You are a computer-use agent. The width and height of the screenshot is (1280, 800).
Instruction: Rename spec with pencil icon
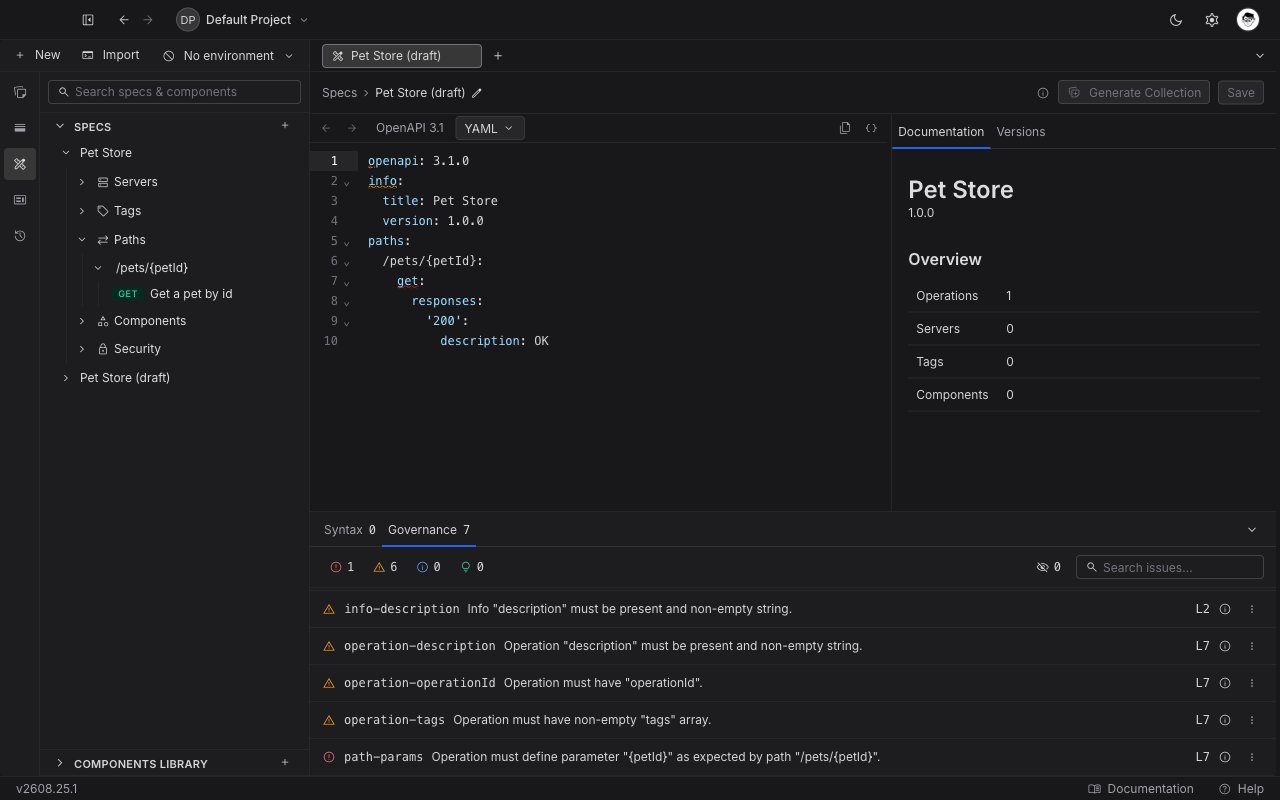coord(477,93)
